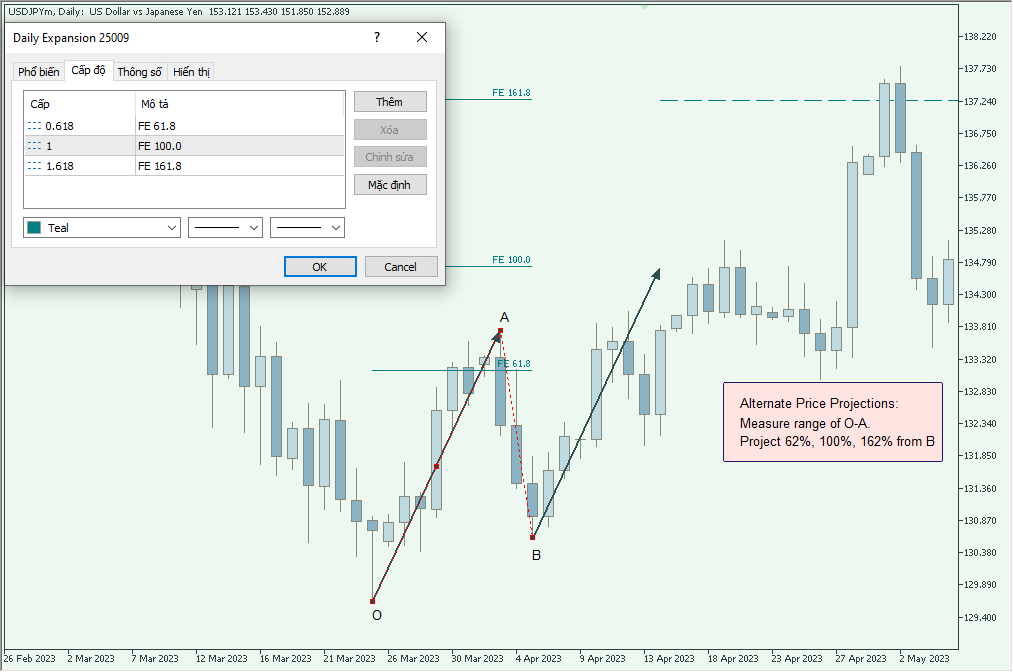Close the Daily Expansion 25009 dialog

422,37
